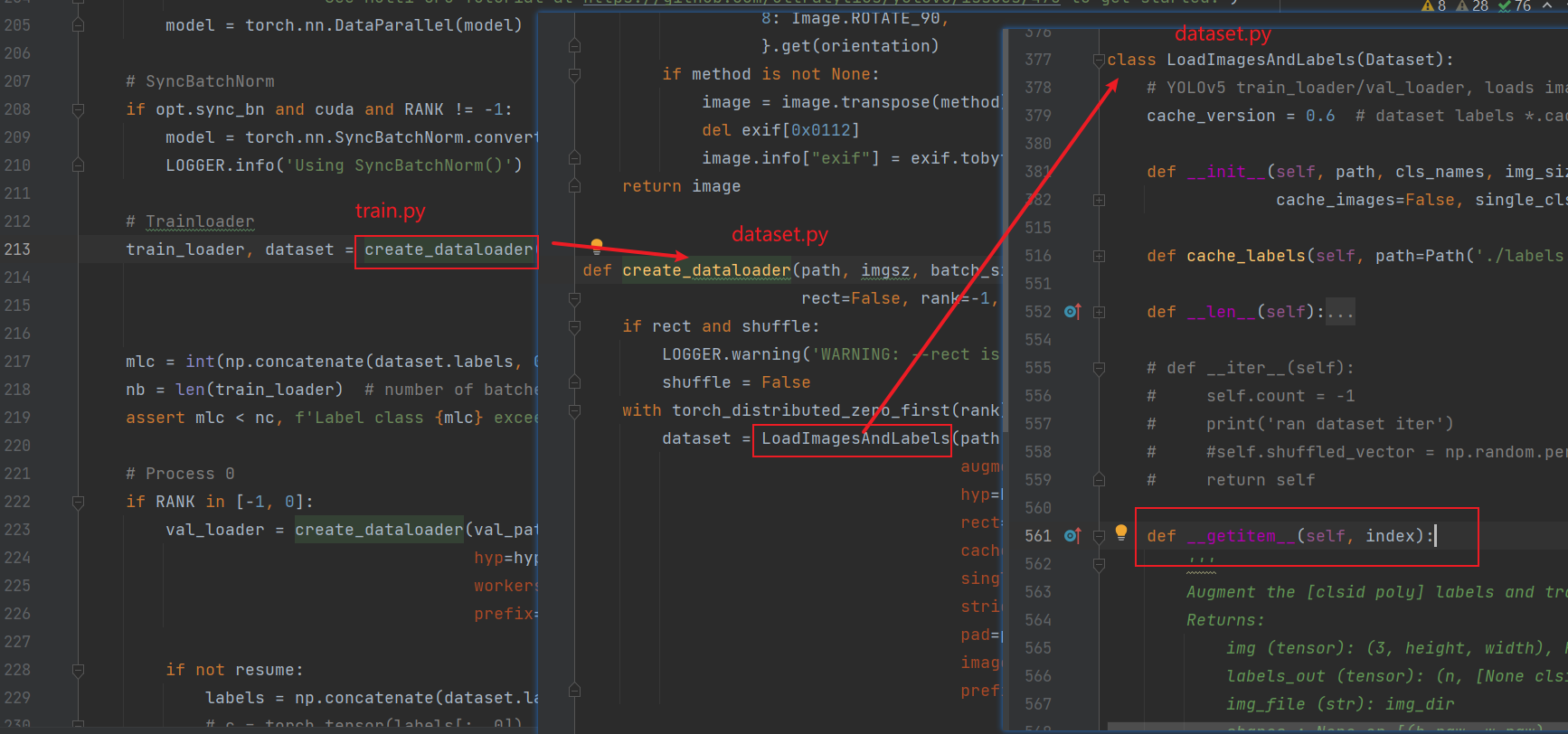Click 'assert' keyword on line 219
The height and width of the screenshot is (734, 1568).
(x=156, y=418)
